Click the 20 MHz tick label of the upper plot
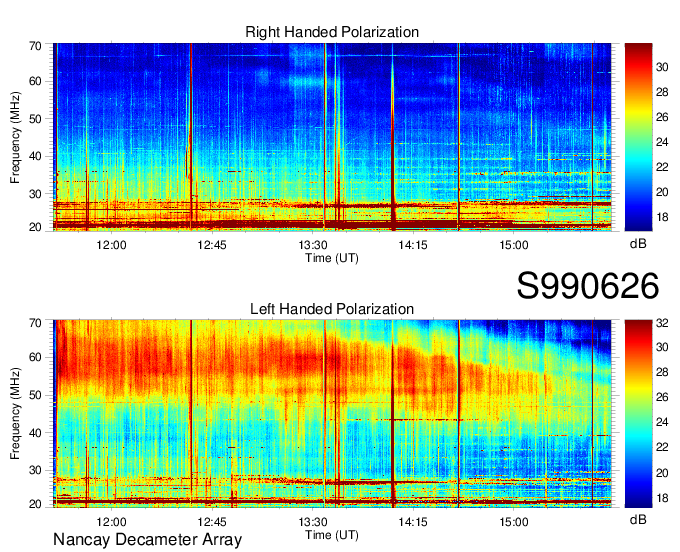Screen dimensions: 680x552 pyautogui.click(x=35, y=227)
